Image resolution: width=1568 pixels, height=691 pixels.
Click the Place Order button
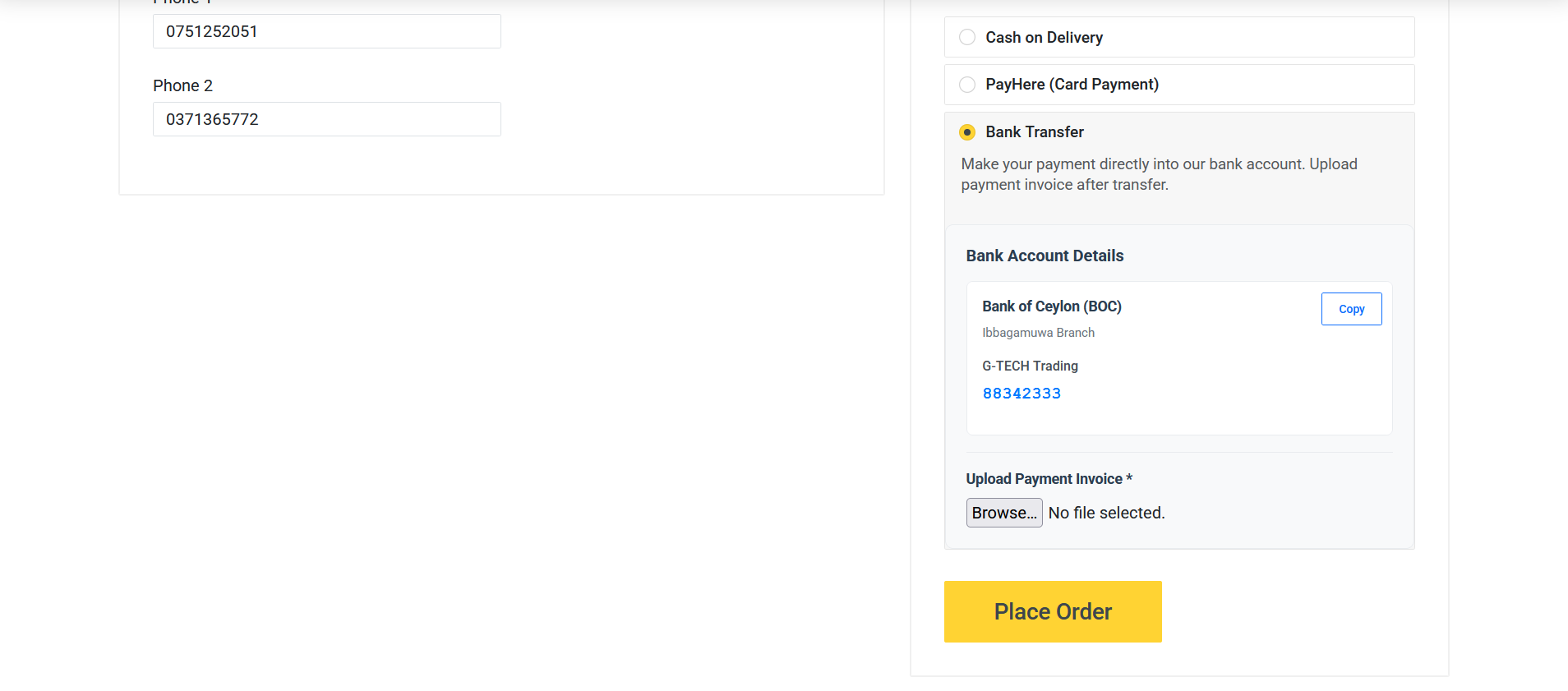coord(1053,611)
